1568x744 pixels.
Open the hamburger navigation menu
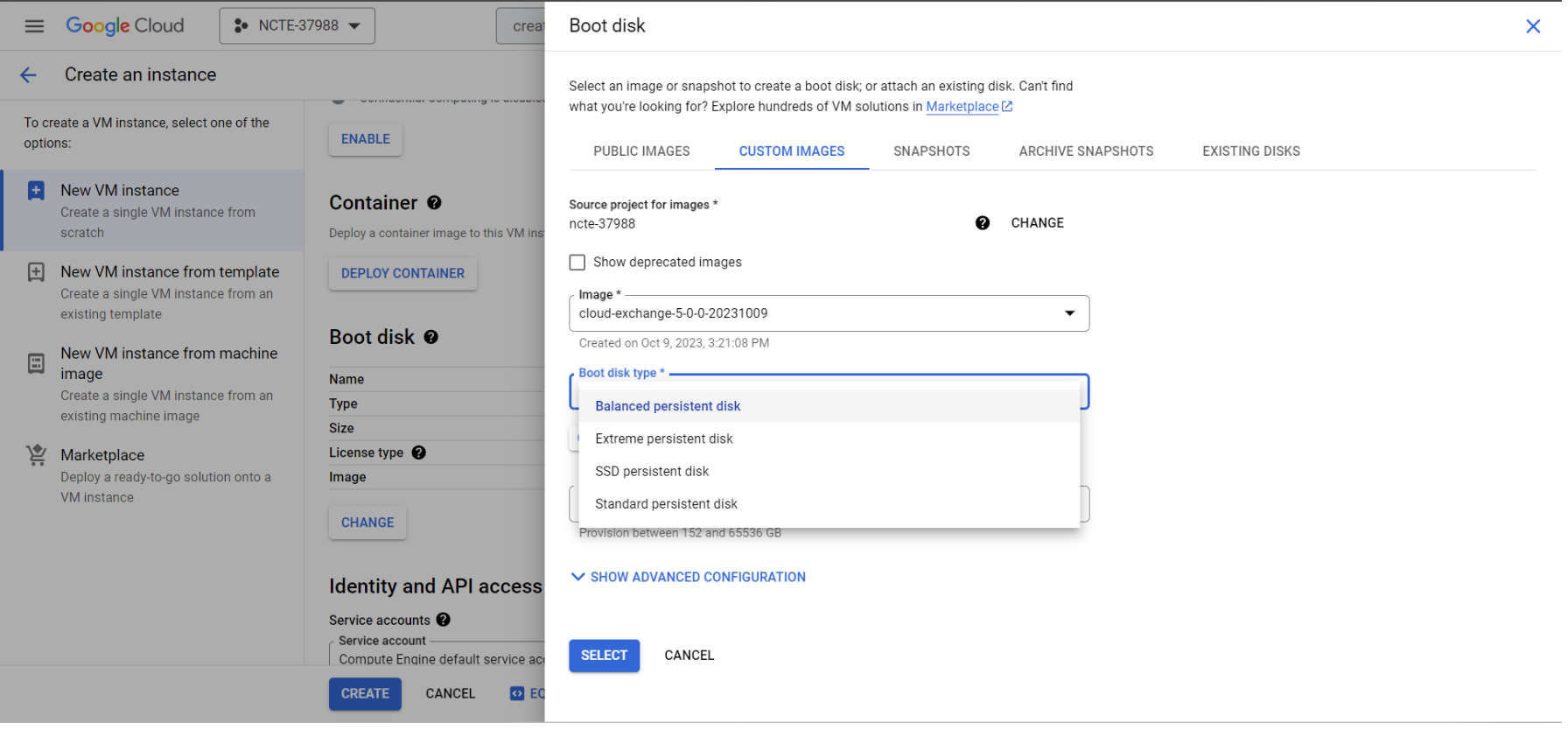(x=34, y=25)
